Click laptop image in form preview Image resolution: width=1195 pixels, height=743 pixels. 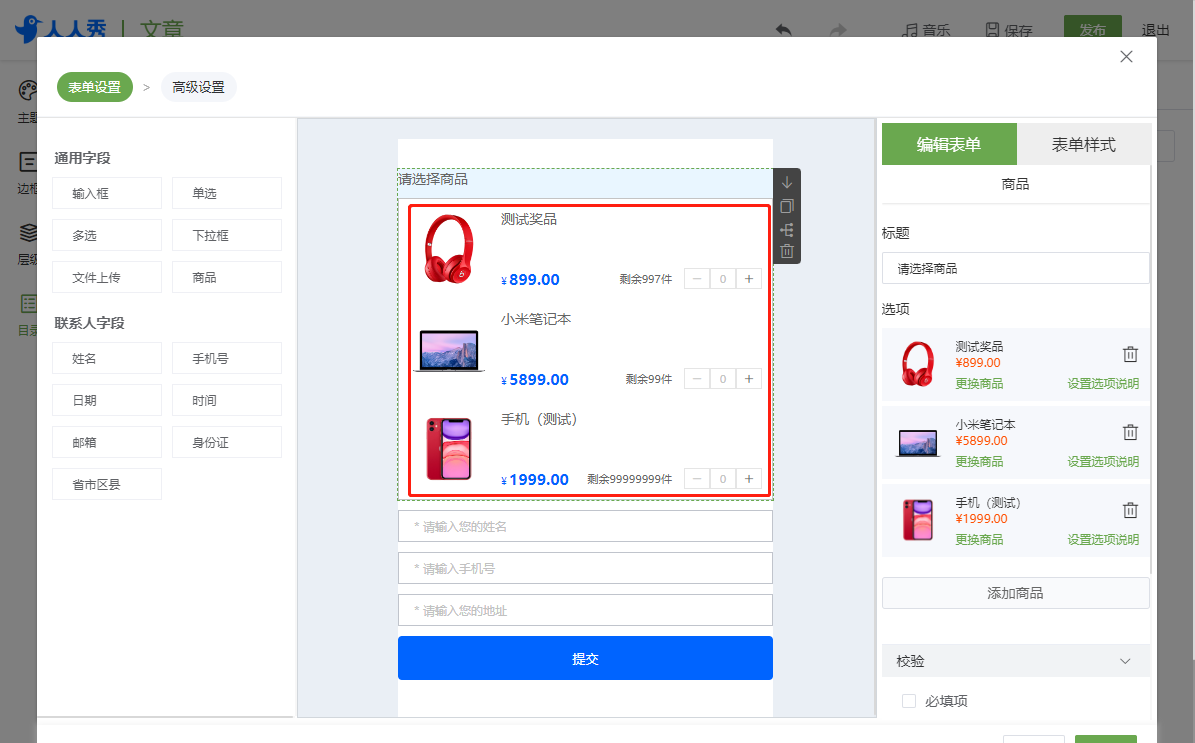[449, 351]
